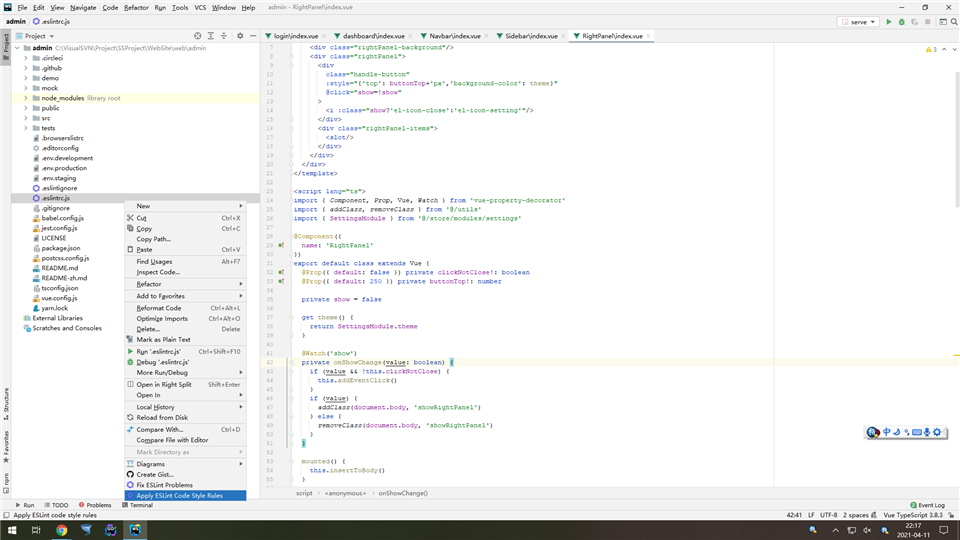This screenshot has width=960, height=540.
Task: Click Create Gist... entry
Action: pos(186,474)
